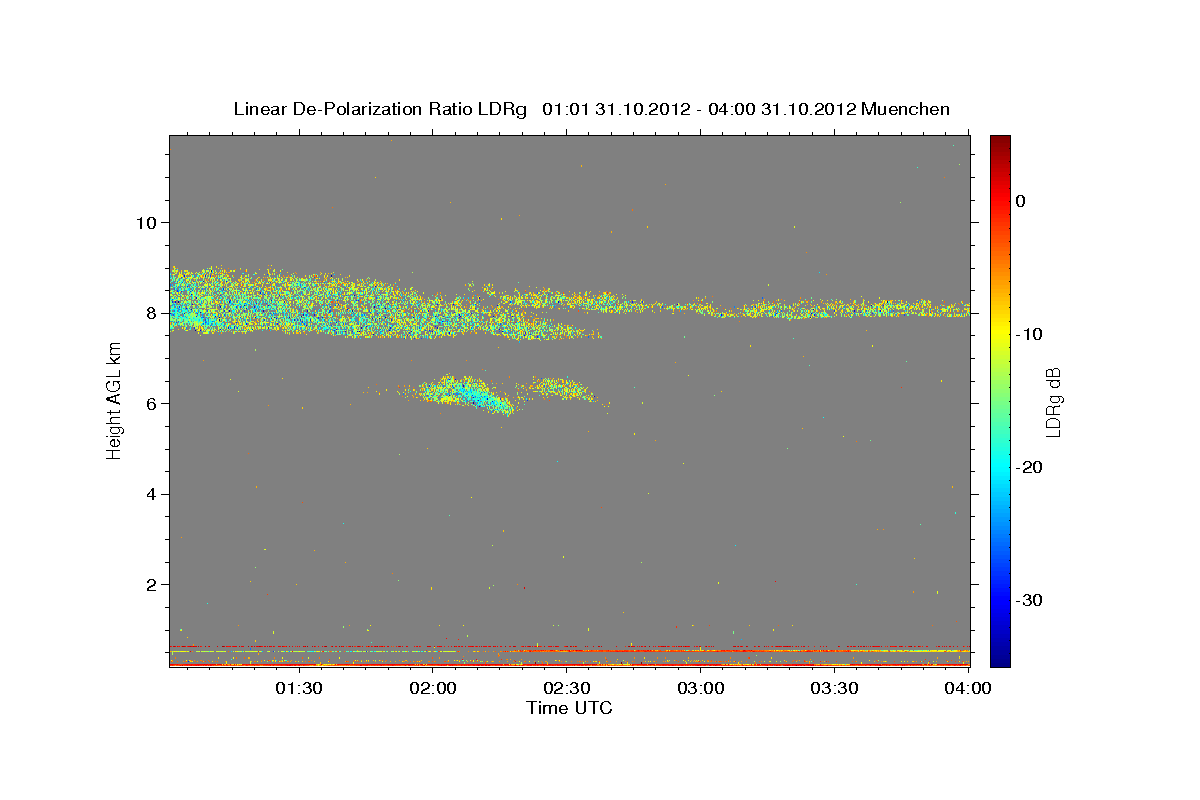Click the 01:30 time tick label

[x=298, y=688]
